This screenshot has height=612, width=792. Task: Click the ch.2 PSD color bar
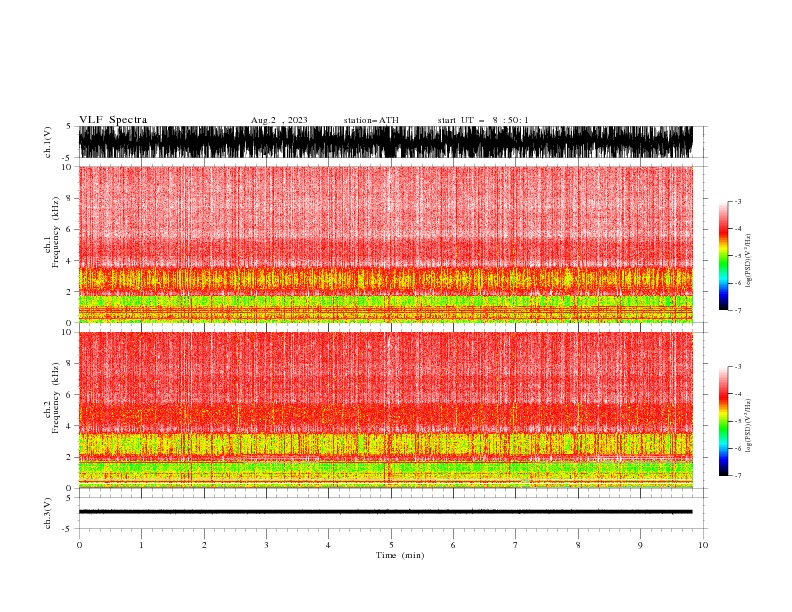pos(723,421)
